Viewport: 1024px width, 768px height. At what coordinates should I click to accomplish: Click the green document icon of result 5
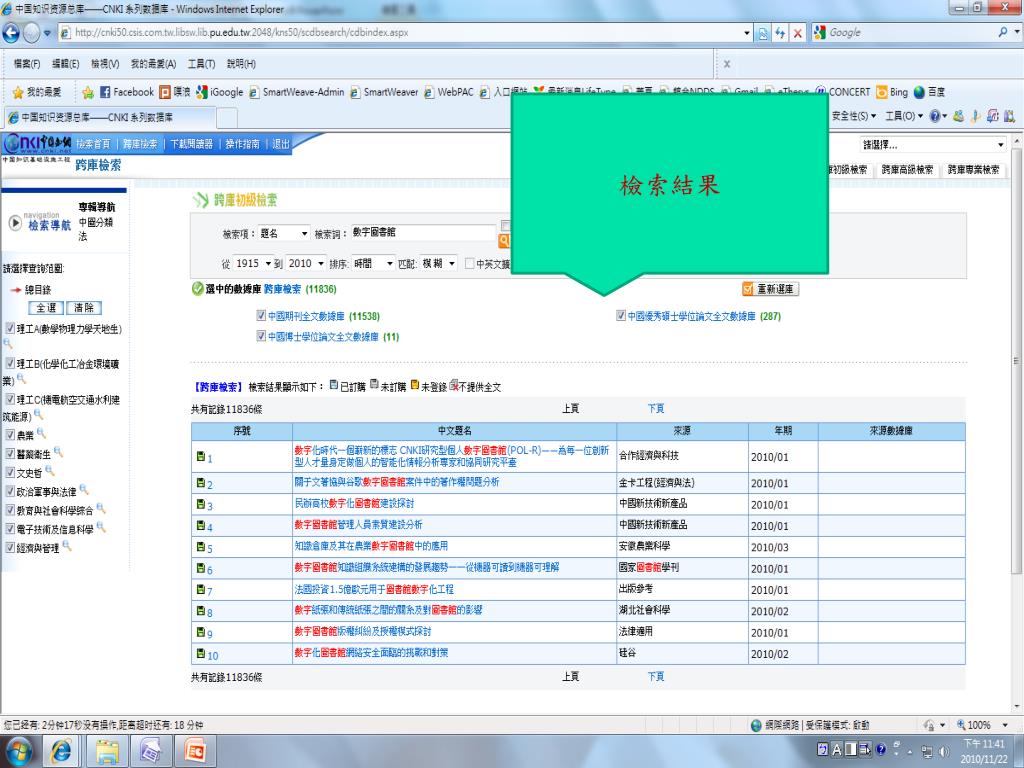pyautogui.click(x=201, y=547)
